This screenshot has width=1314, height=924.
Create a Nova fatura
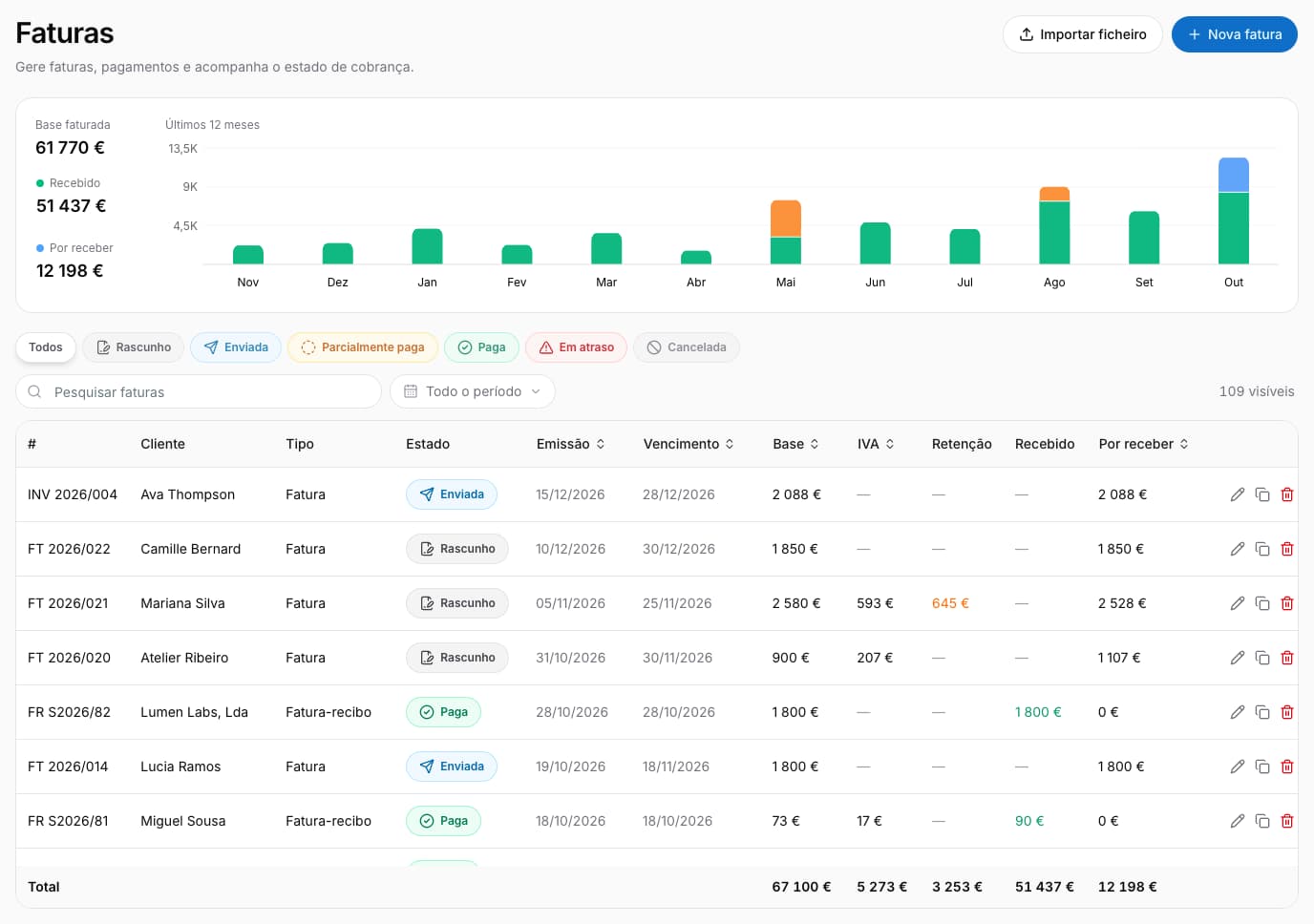[x=1235, y=34]
